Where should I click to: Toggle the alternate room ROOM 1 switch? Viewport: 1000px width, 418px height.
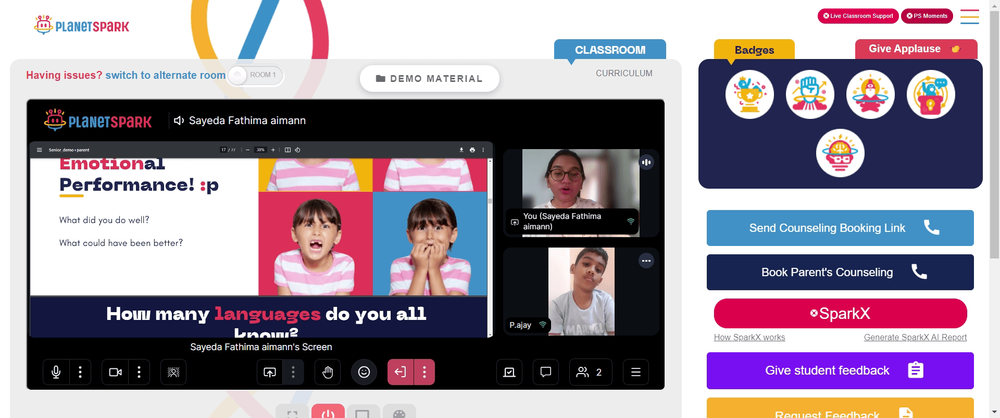[x=255, y=75]
